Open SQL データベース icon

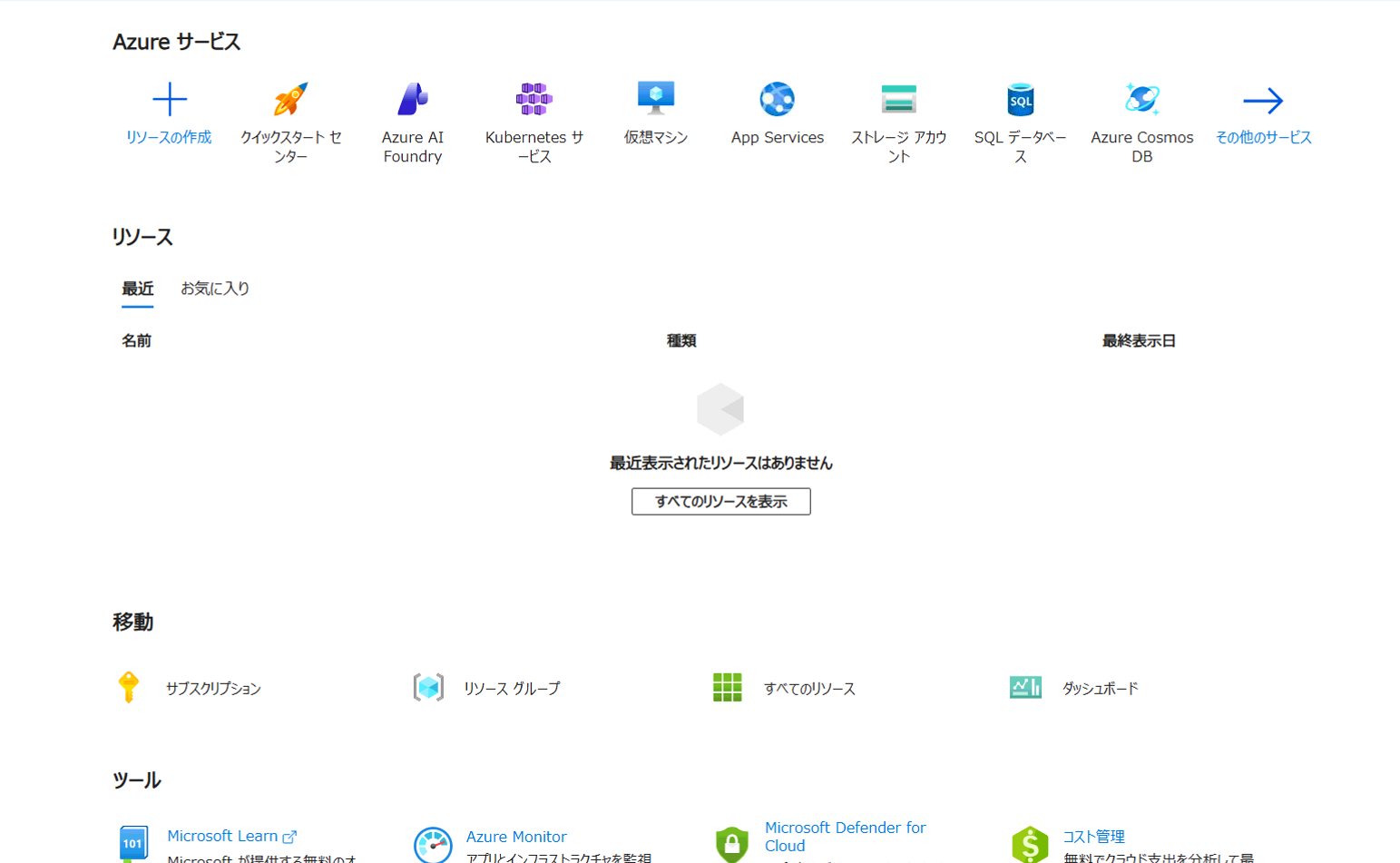[x=1020, y=100]
